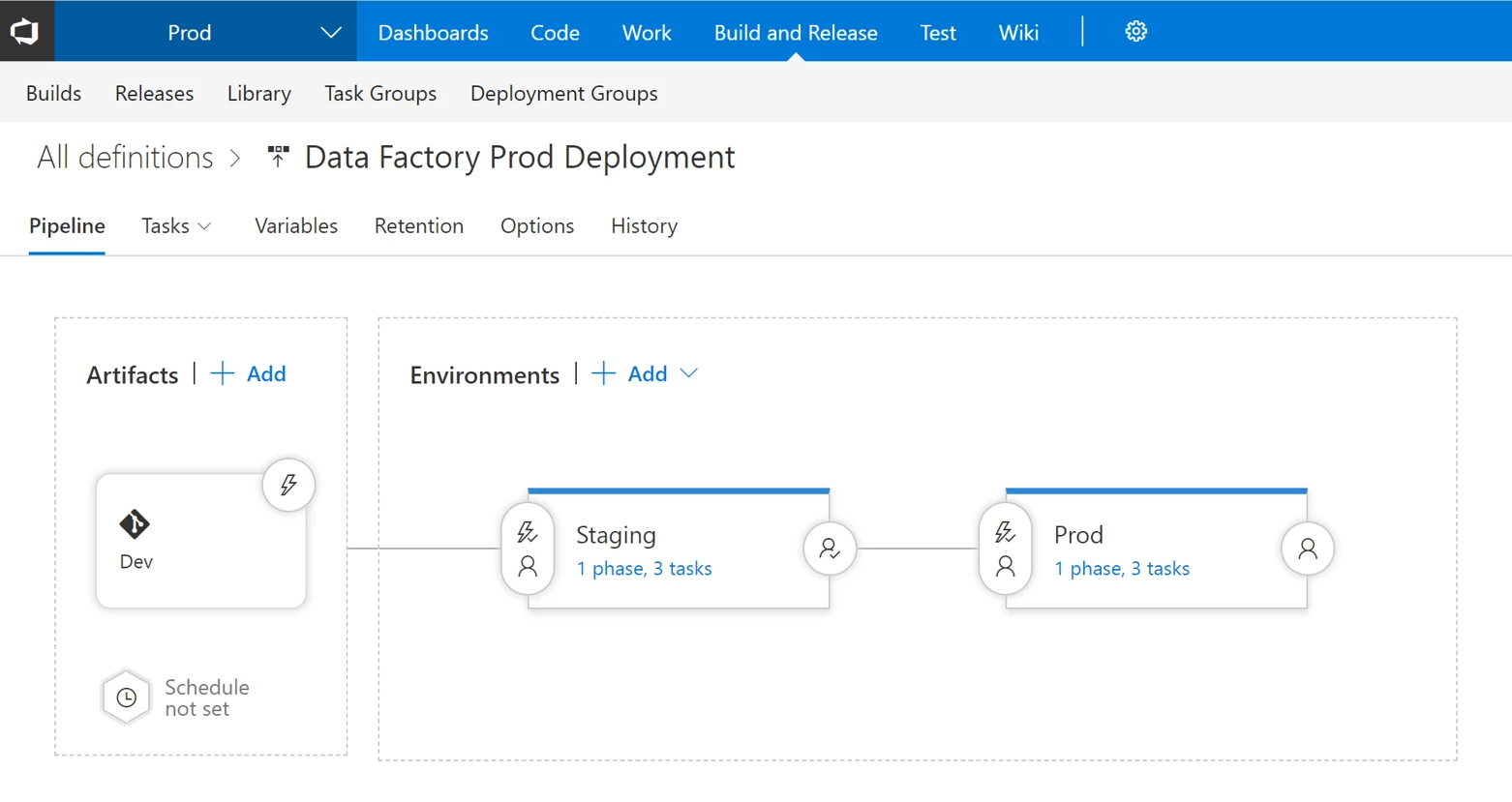
Task: Switch to the Variables tab
Action: point(296,225)
